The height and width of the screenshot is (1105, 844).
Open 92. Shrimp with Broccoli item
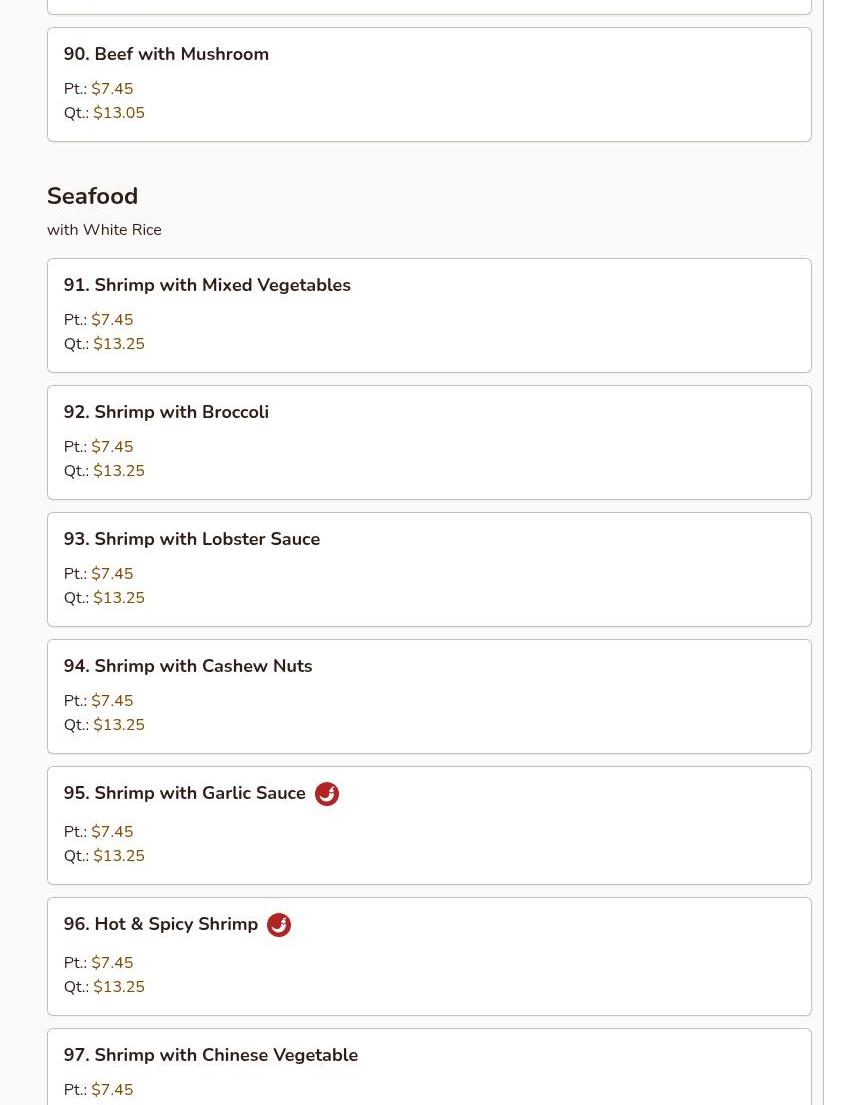click(166, 412)
